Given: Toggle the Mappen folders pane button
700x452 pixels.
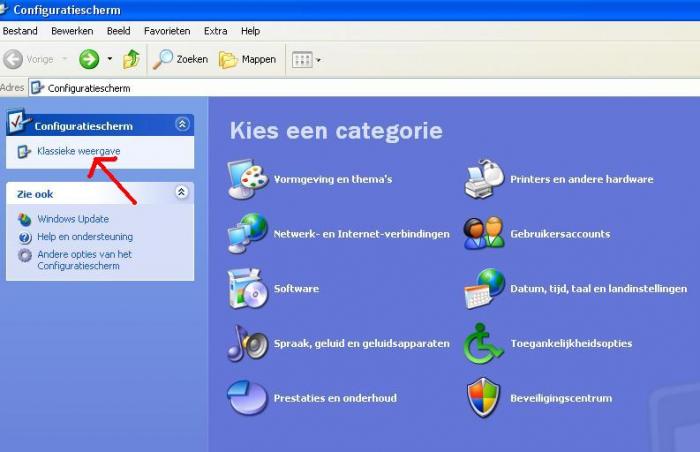Looking at the screenshot, I should click(x=247, y=59).
